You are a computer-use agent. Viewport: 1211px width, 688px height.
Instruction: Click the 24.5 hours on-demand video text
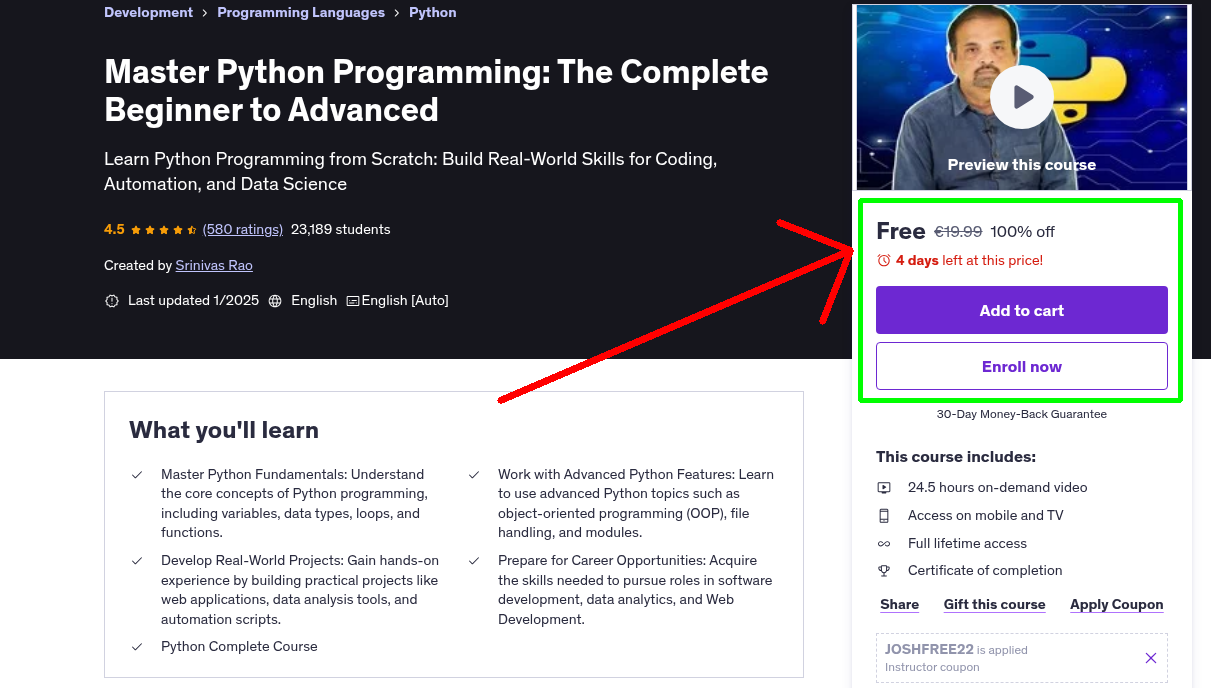pyautogui.click(x=997, y=488)
